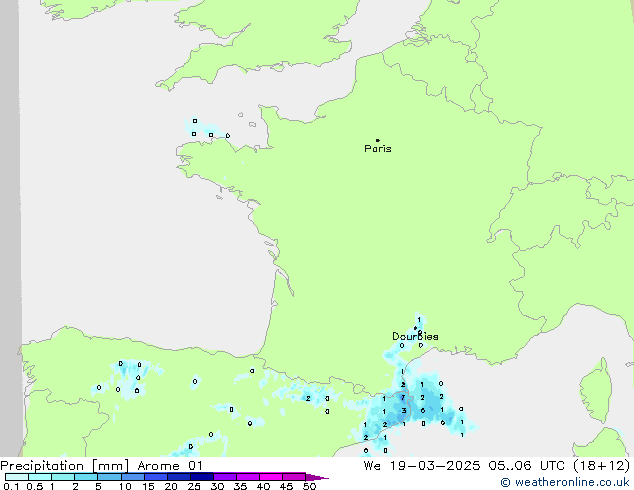
Task: Select the lightest 0.1–0.5 mm legend swatch
Action: click(x=17, y=477)
